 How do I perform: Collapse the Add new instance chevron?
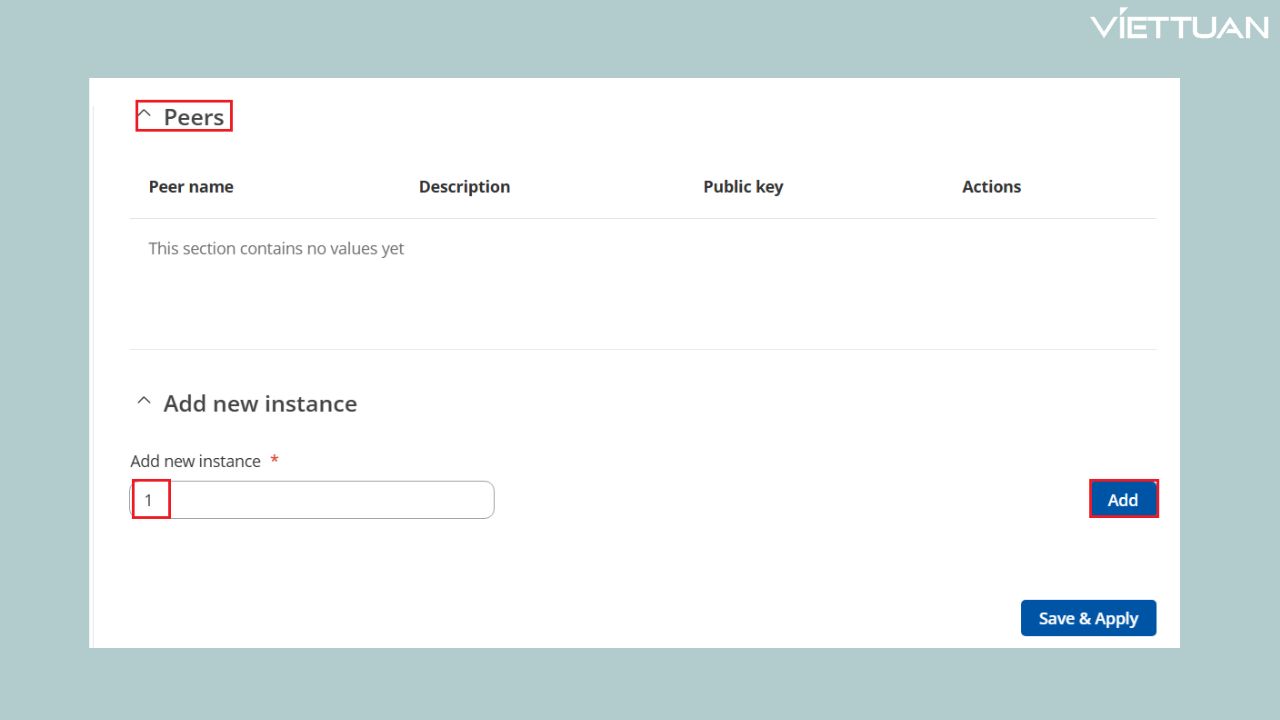coord(144,402)
